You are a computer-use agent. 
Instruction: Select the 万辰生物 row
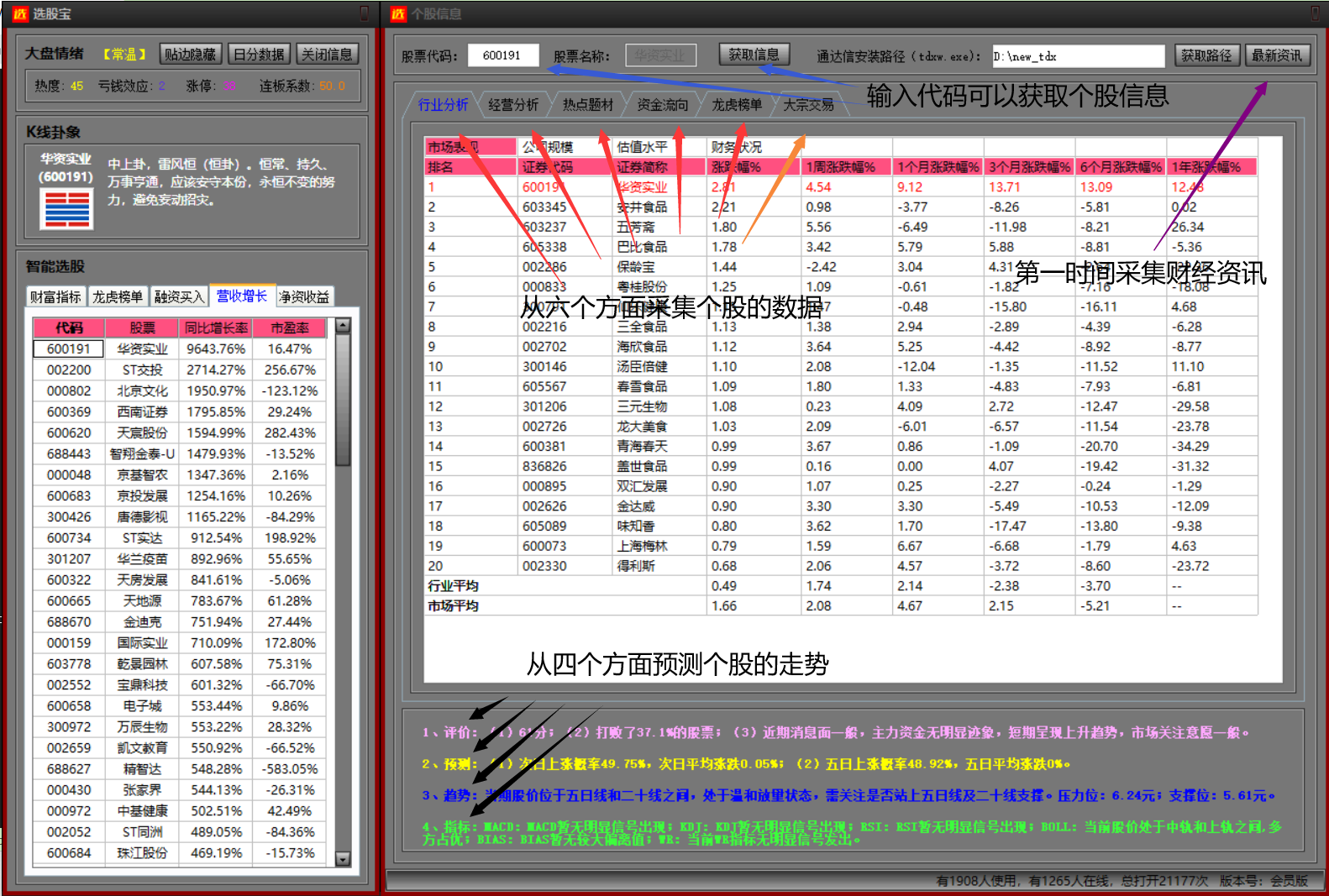(x=180, y=726)
